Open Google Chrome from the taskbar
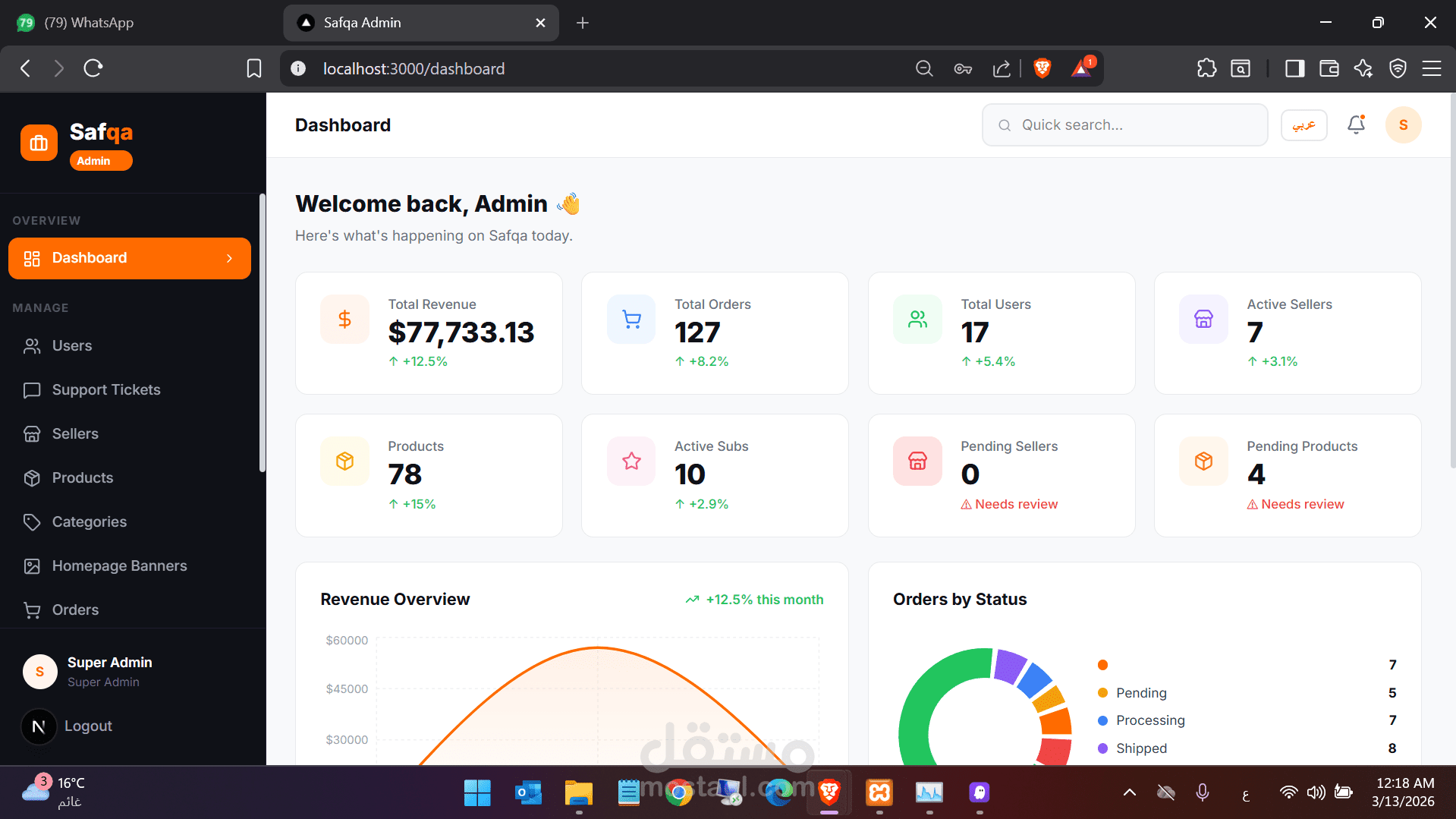The image size is (1456, 819). point(679,793)
